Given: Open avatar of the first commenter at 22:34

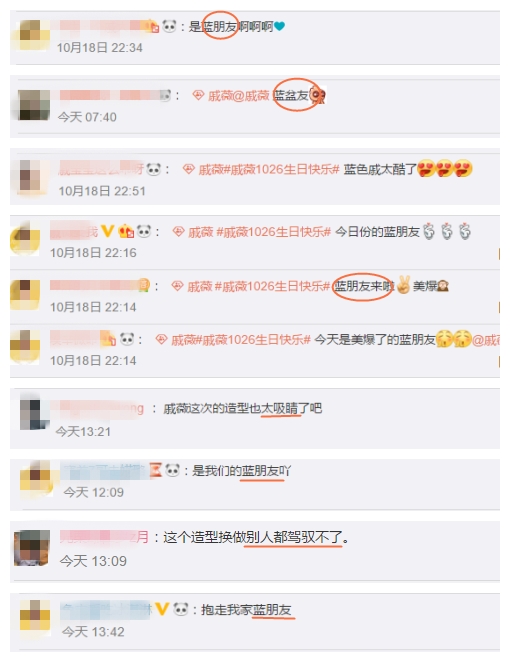Looking at the screenshot, I should coord(32,35).
